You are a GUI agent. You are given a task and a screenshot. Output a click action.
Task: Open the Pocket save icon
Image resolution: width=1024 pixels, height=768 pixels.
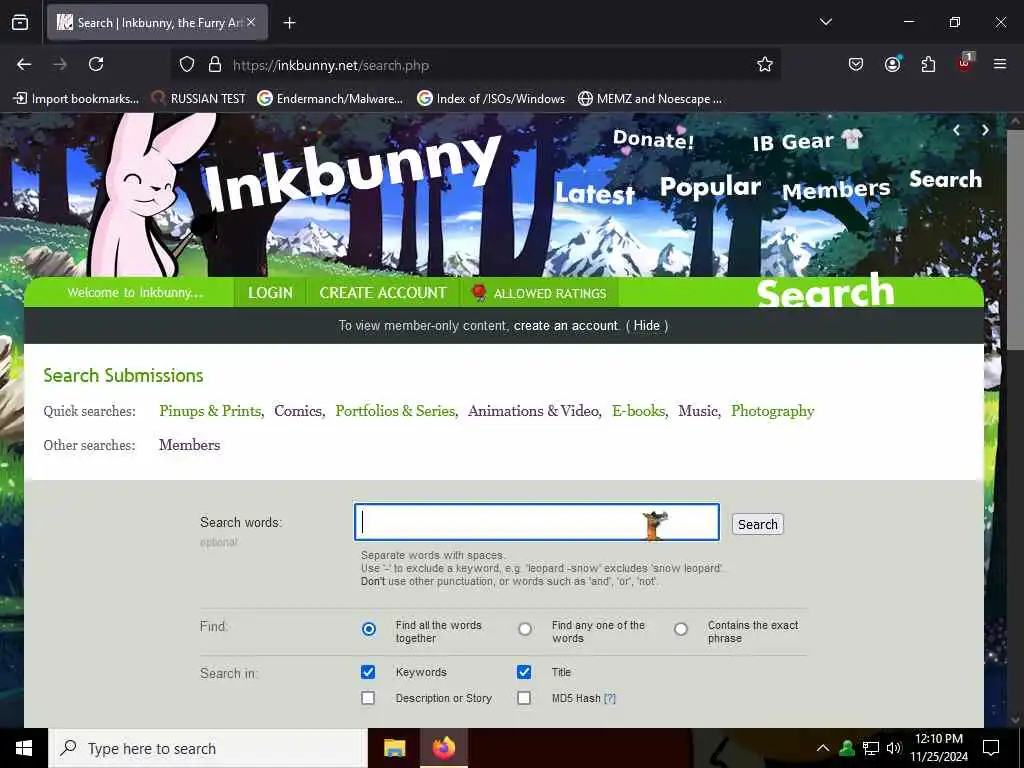click(856, 64)
